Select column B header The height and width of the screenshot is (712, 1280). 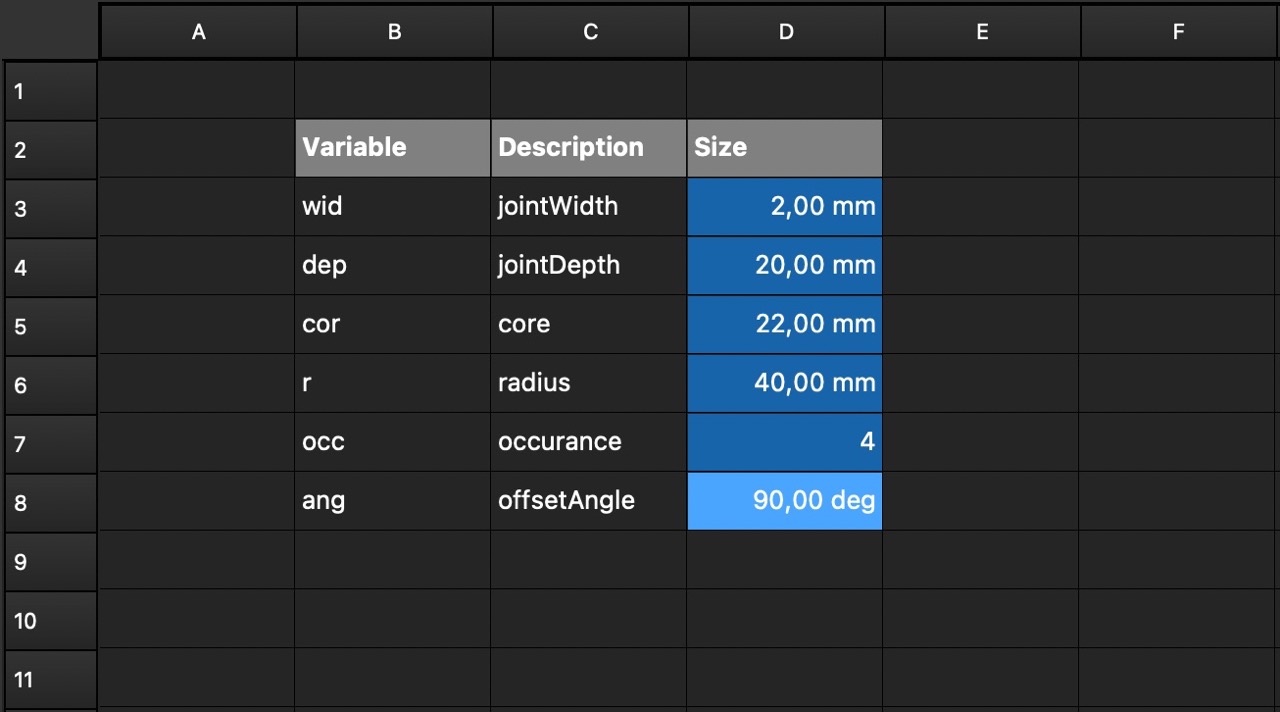394,32
